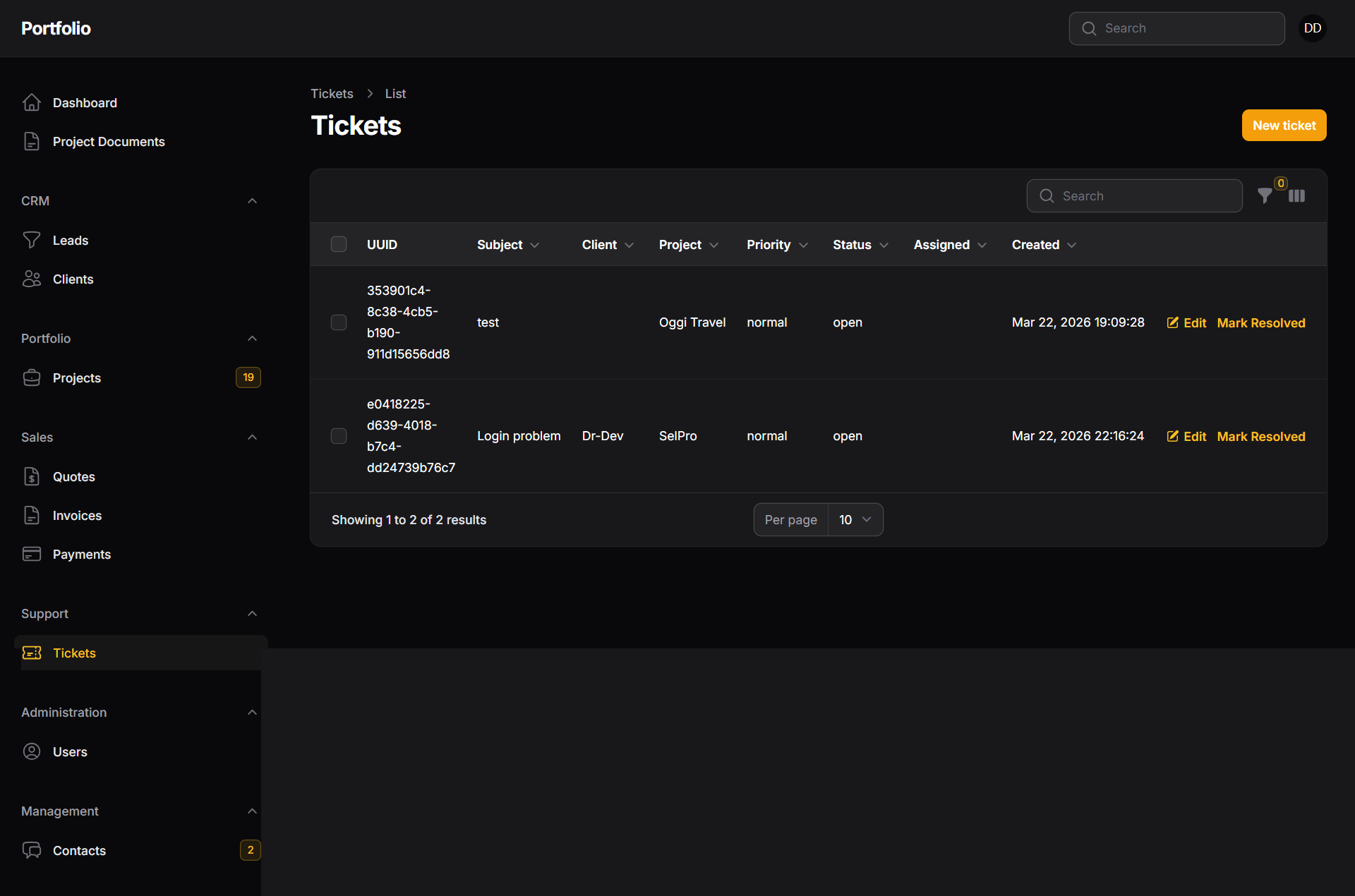Select the Projects briefcase icon

(x=32, y=377)
